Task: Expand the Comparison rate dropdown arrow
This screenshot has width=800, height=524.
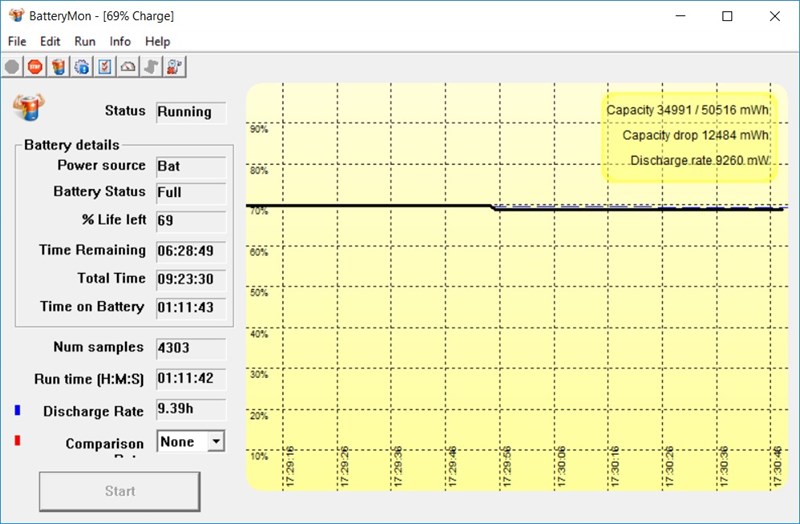Action: pyautogui.click(x=216, y=441)
